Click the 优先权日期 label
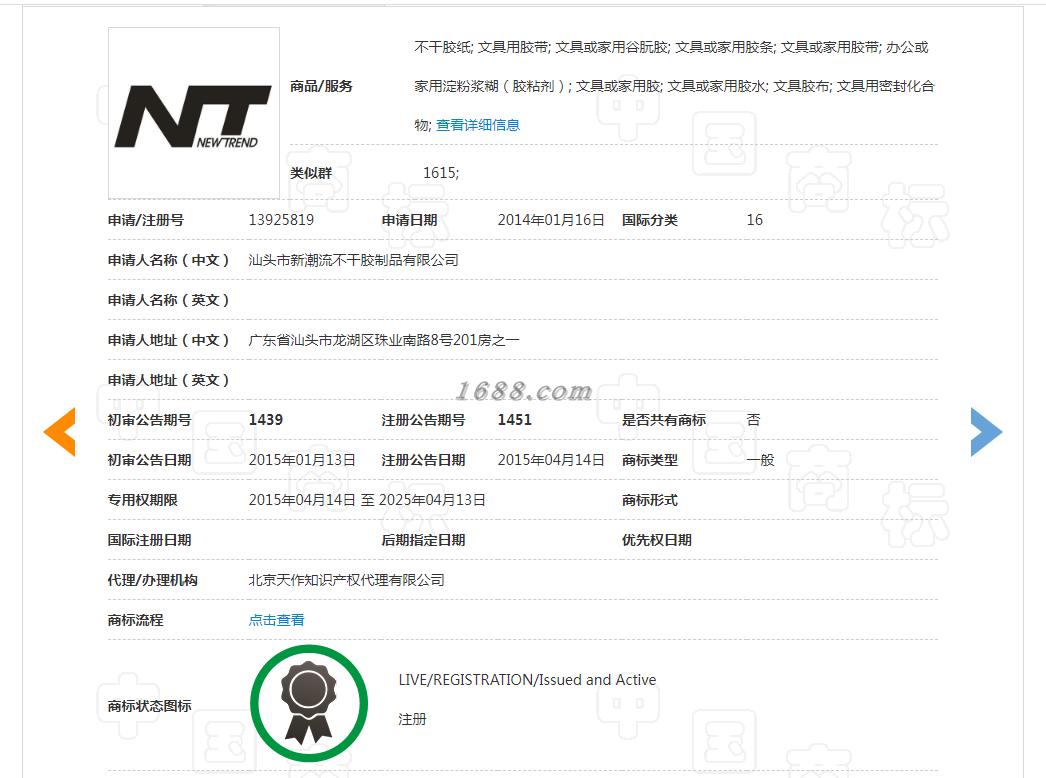1046x778 pixels. (x=657, y=540)
